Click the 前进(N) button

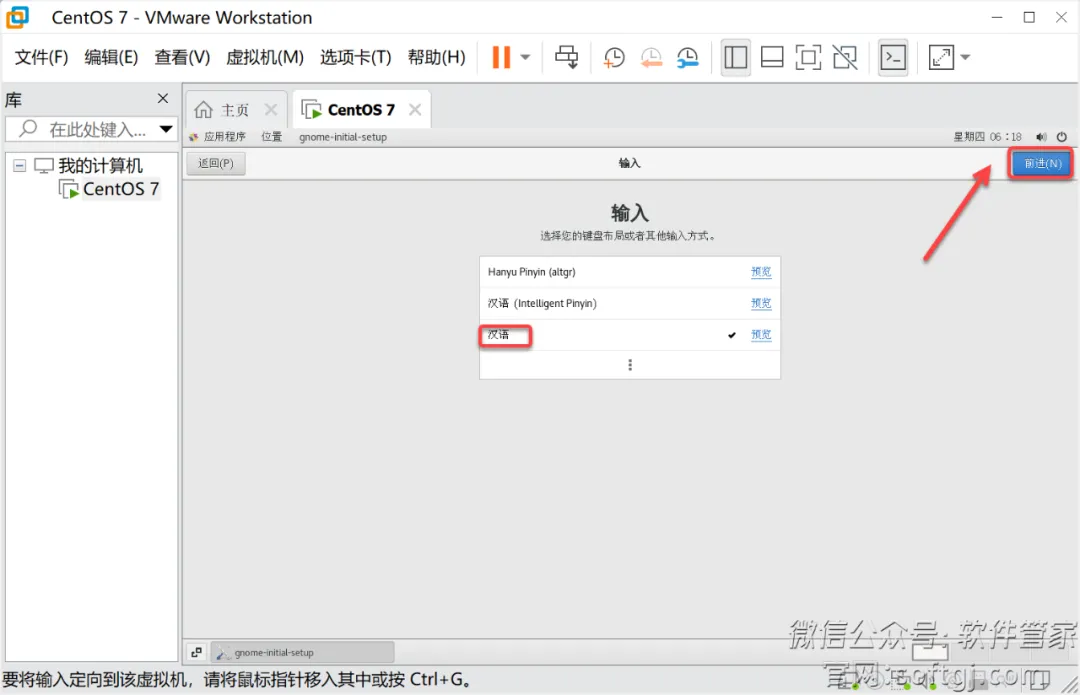point(1042,163)
